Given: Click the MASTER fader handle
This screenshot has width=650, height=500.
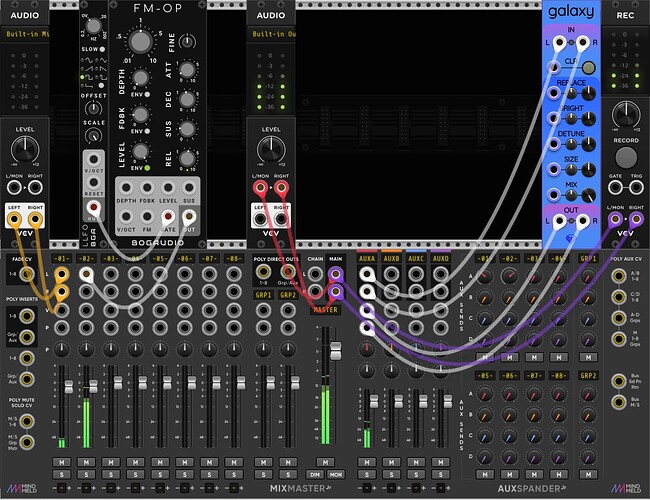Looking at the screenshot, I should pyautogui.click(x=335, y=351).
